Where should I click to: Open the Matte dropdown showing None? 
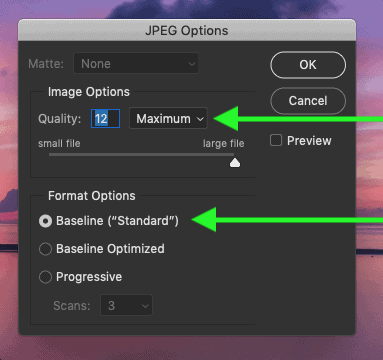[136, 63]
